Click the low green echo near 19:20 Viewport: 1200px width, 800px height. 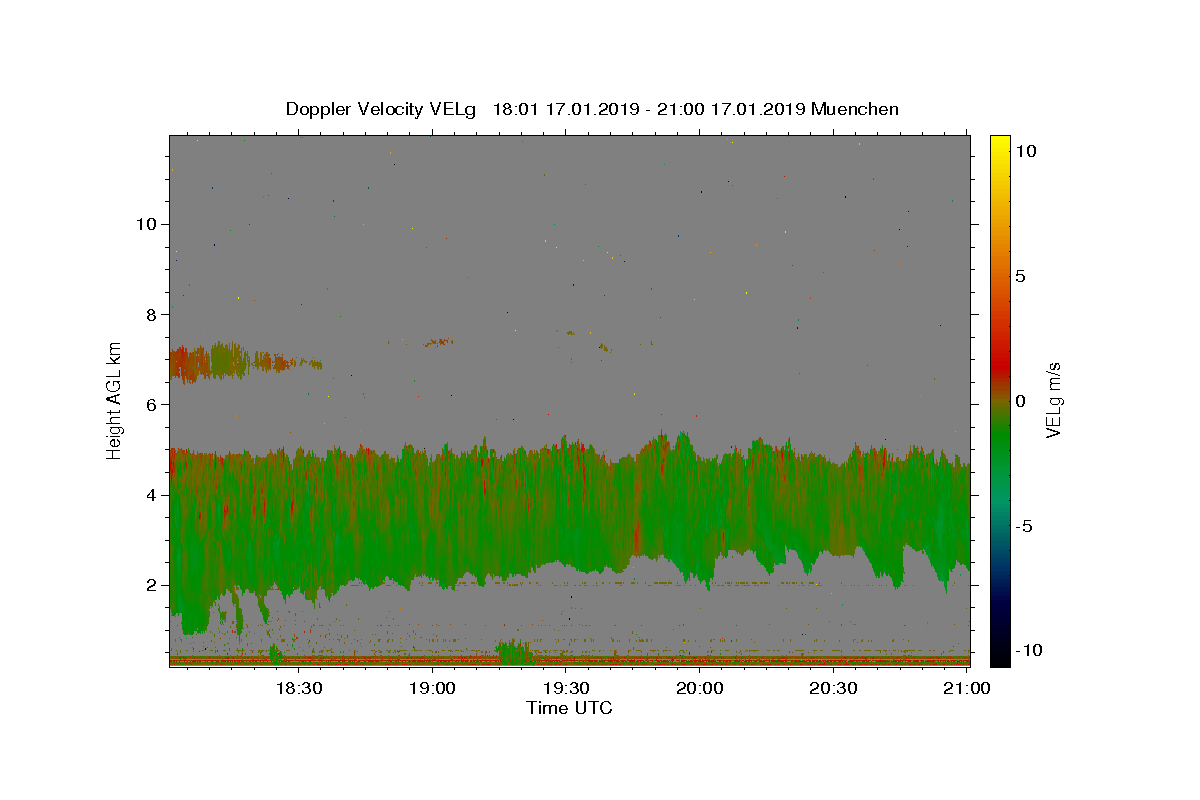[516, 652]
